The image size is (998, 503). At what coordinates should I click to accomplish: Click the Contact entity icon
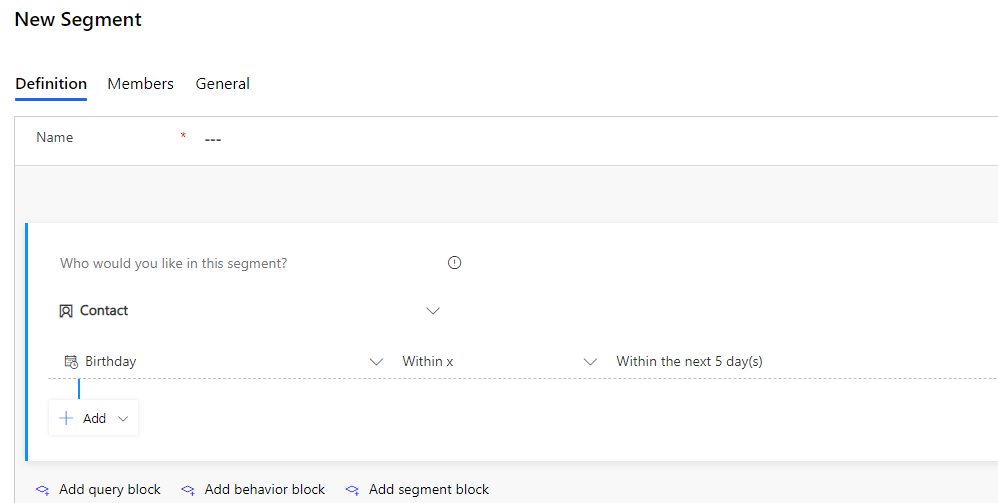coord(66,311)
